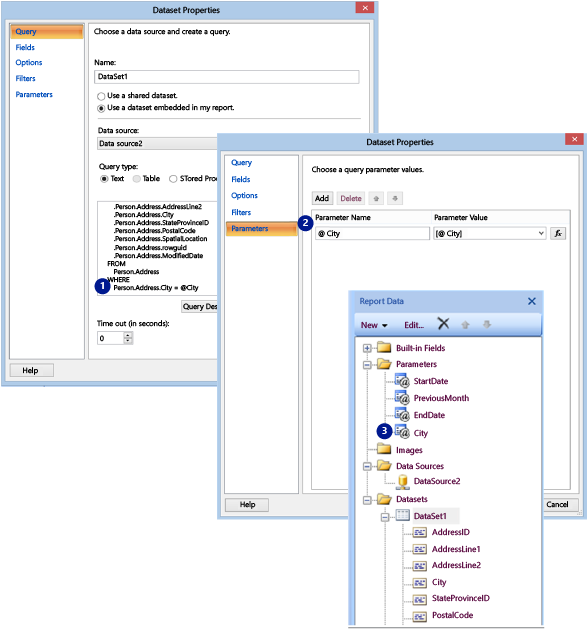Image resolution: width=587 pixels, height=638 pixels.
Task: Click the Time out spinner arrows
Action: click(x=128, y=338)
